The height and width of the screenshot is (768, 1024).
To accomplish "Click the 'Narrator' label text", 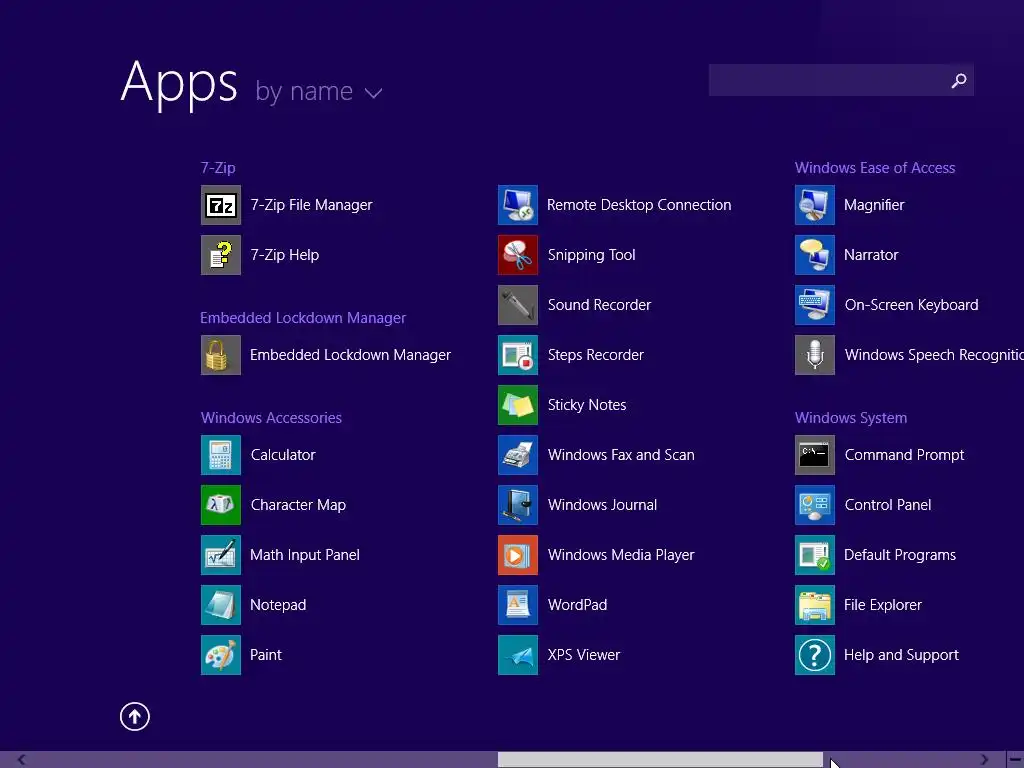I will [871, 255].
